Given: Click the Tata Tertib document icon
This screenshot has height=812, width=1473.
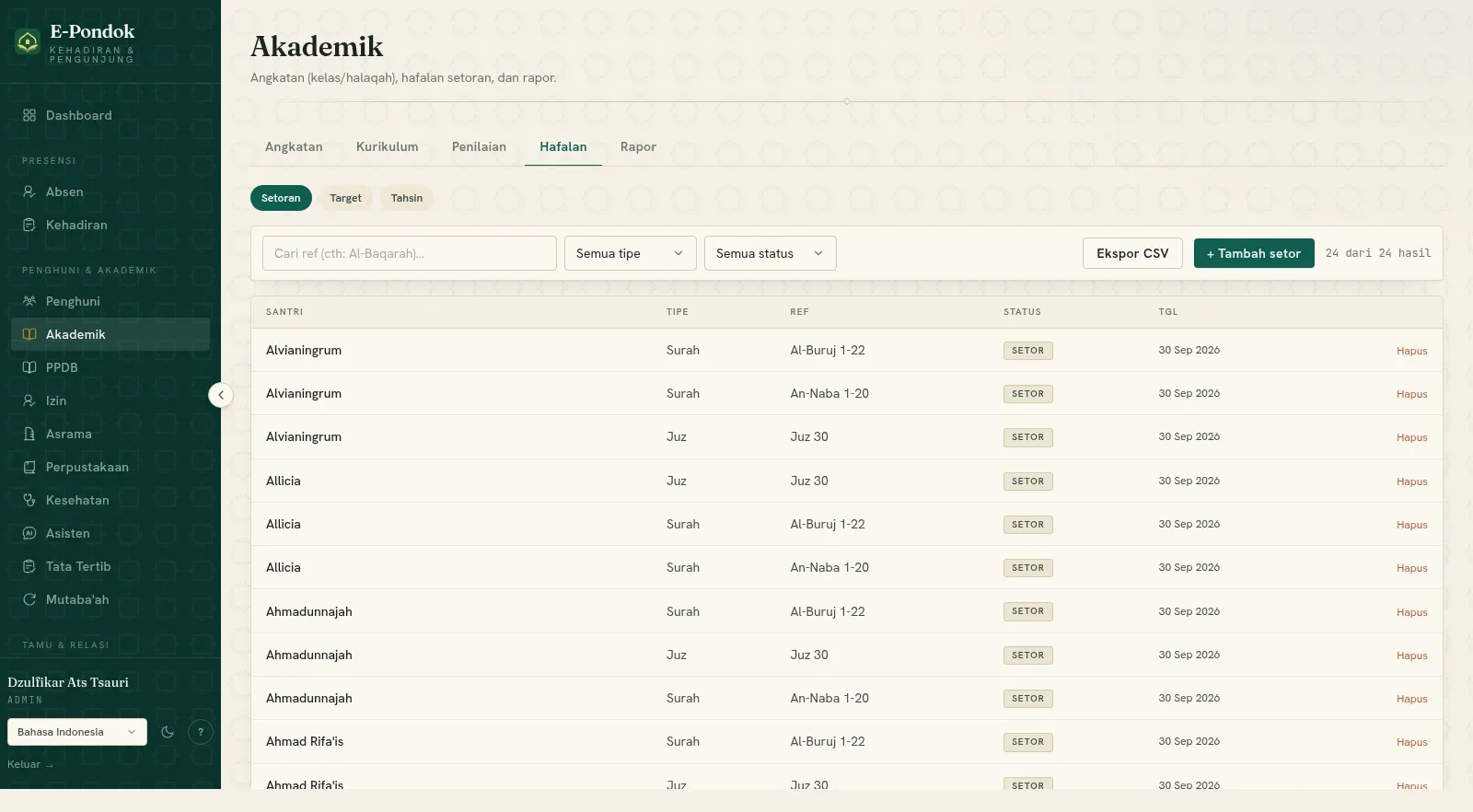Looking at the screenshot, I should pyautogui.click(x=29, y=566).
